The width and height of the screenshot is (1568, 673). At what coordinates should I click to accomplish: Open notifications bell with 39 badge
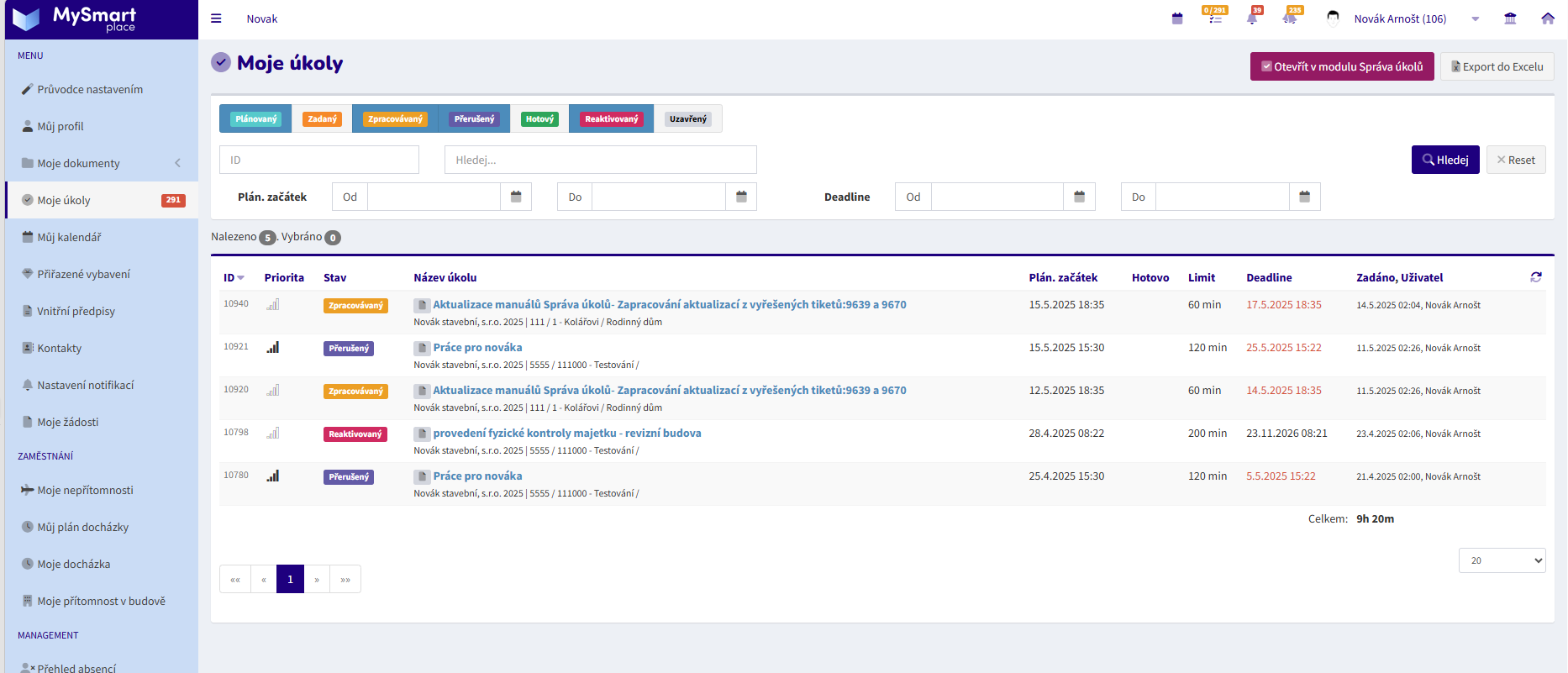(x=1253, y=17)
